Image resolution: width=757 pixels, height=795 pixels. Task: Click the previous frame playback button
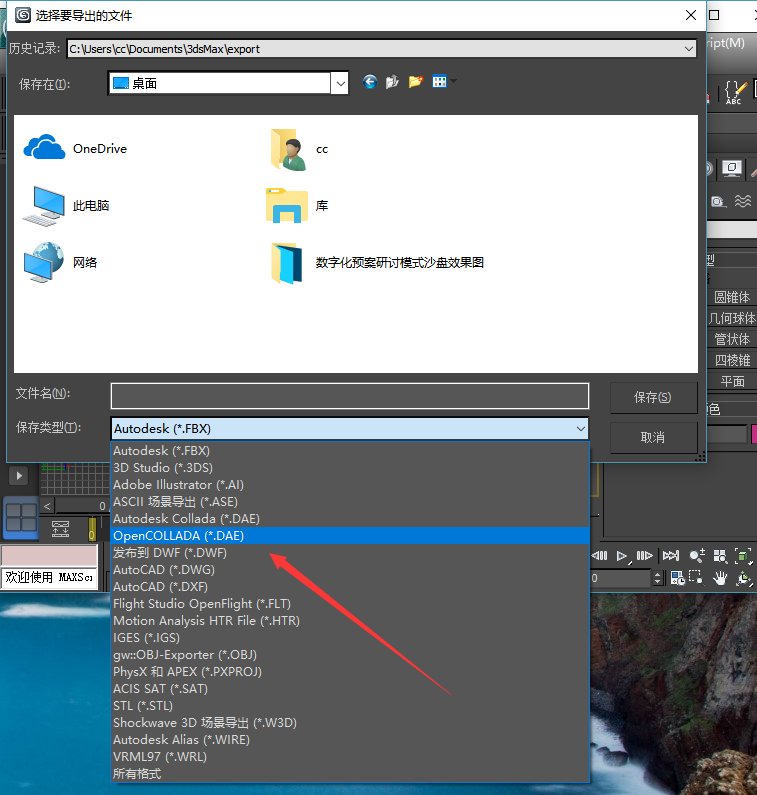click(x=600, y=556)
